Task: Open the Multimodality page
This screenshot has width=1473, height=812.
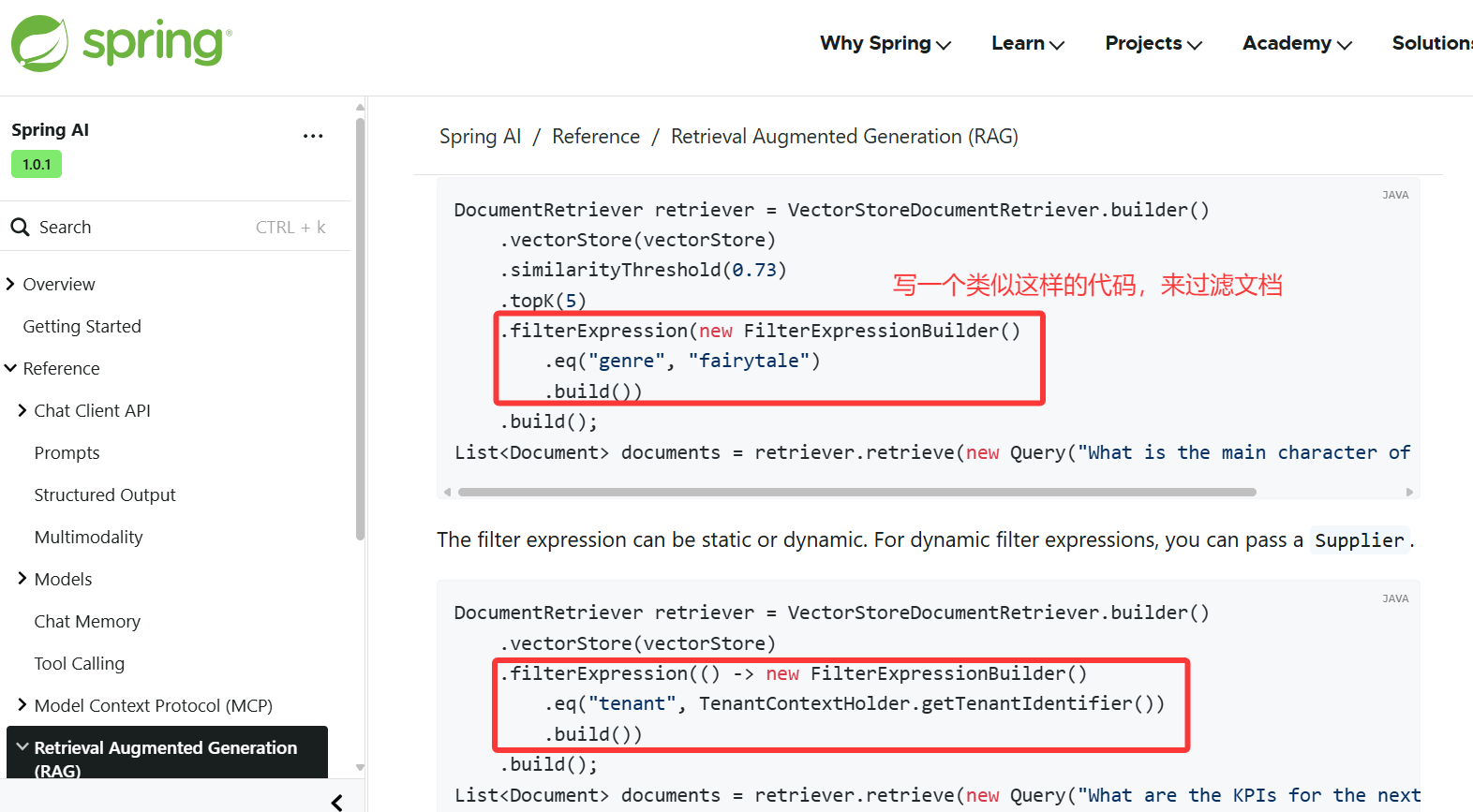Action: pyautogui.click(x=89, y=537)
